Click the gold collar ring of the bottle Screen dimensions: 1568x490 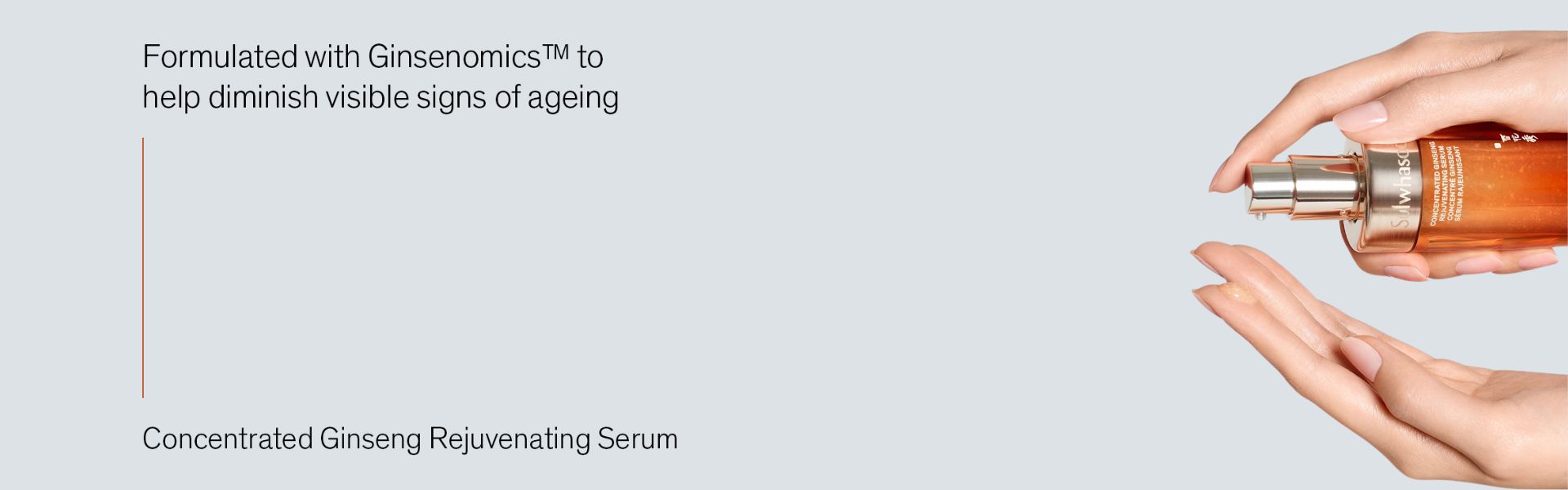pos(1387,194)
